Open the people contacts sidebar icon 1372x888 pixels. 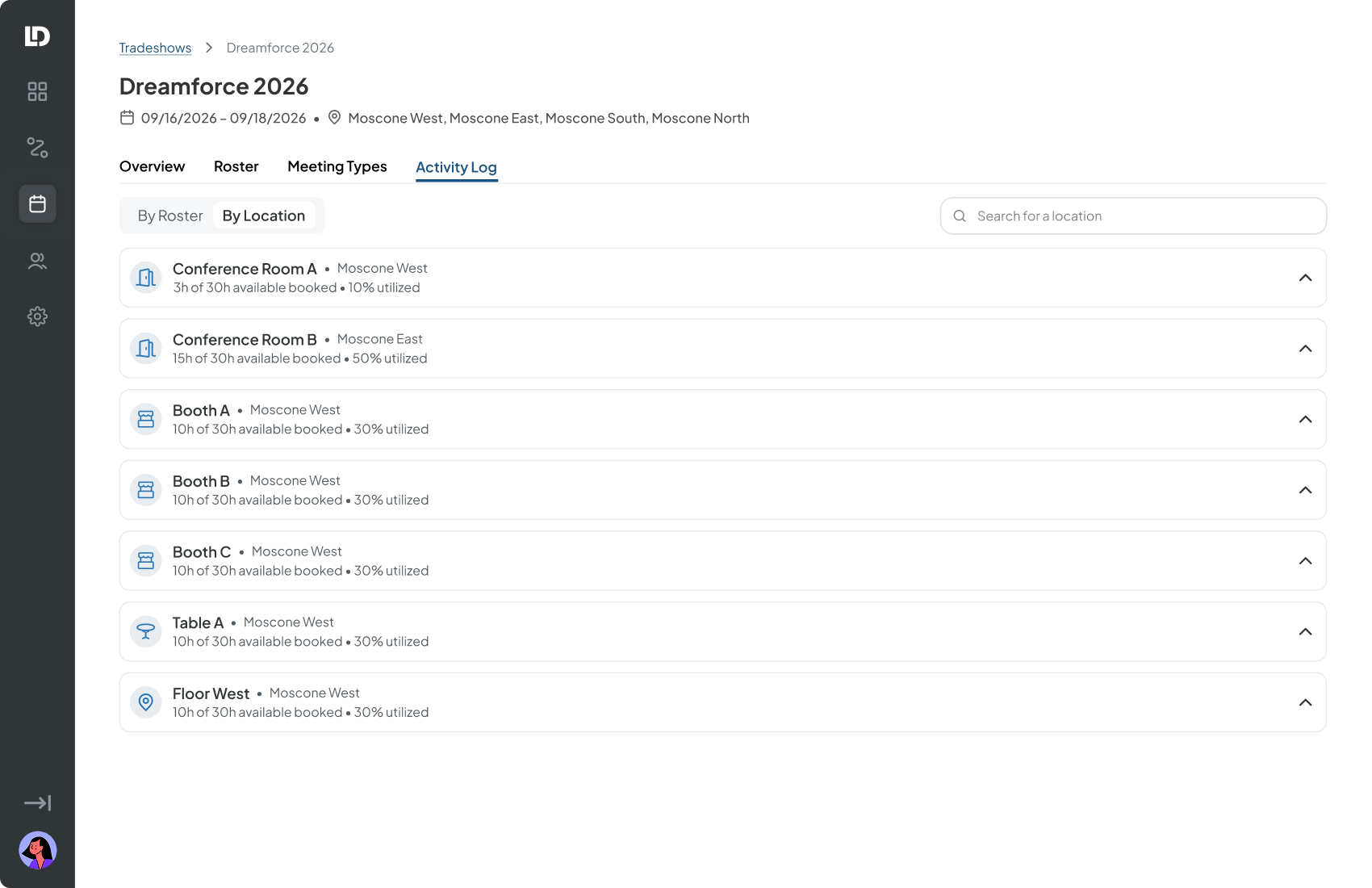(37, 261)
